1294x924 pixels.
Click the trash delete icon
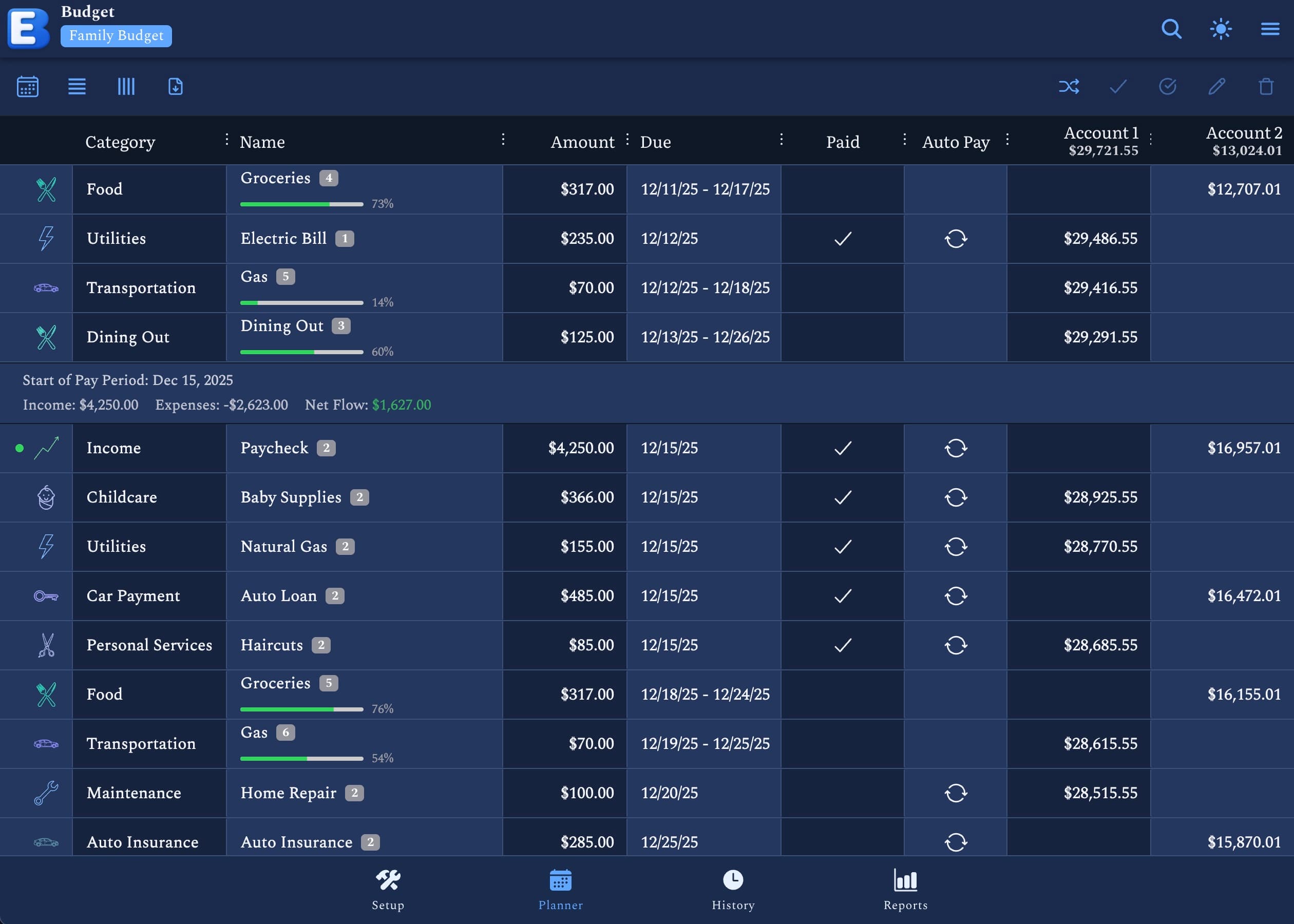click(1266, 86)
